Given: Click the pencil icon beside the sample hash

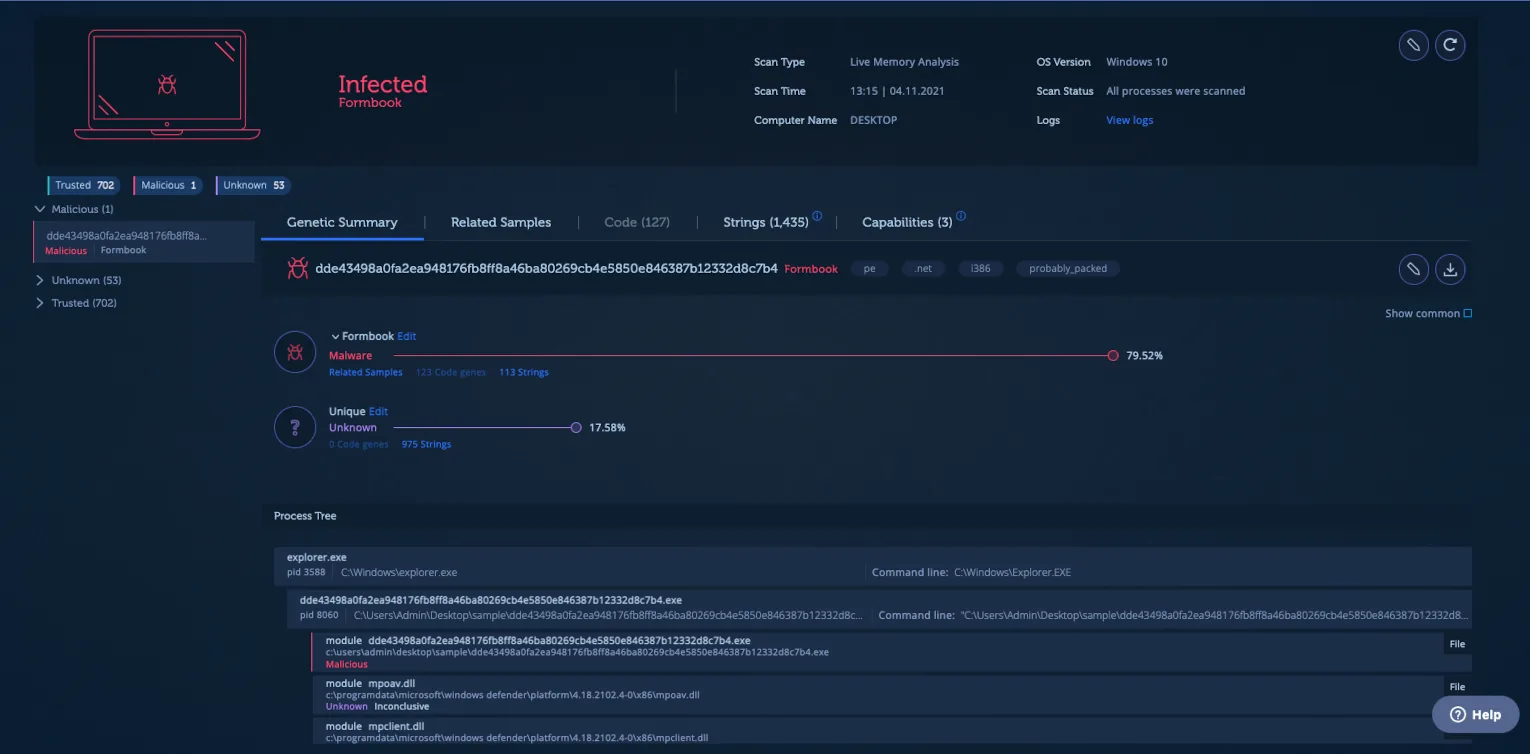Looking at the screenshot, I should pyautogui.click(x=1413, y=269).
